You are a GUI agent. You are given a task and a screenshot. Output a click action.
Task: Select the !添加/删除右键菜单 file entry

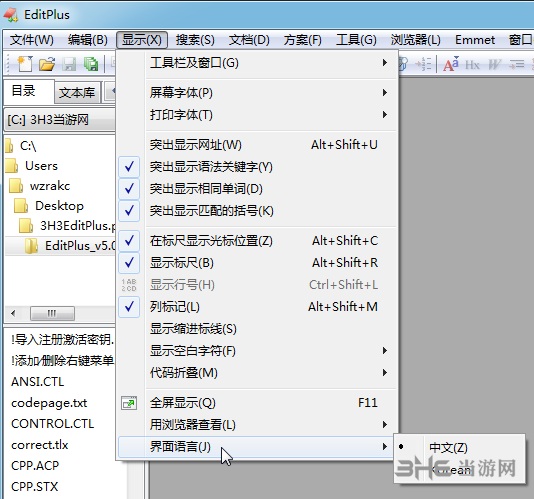pyautogui.click(x=63, y=360)
